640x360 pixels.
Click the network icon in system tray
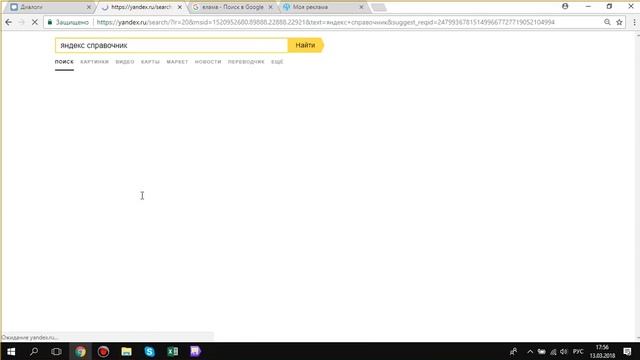pyautogui.click(x=553, y=351)
